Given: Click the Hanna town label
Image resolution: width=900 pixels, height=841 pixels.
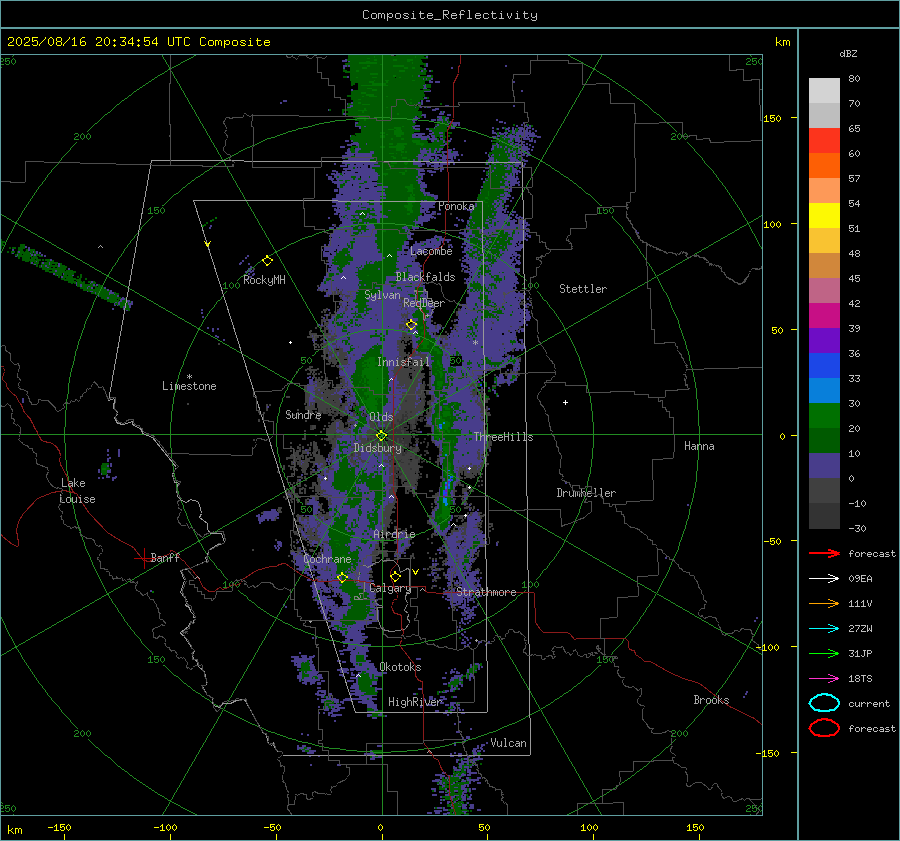Looking at the screenshot, I should 699,446.
